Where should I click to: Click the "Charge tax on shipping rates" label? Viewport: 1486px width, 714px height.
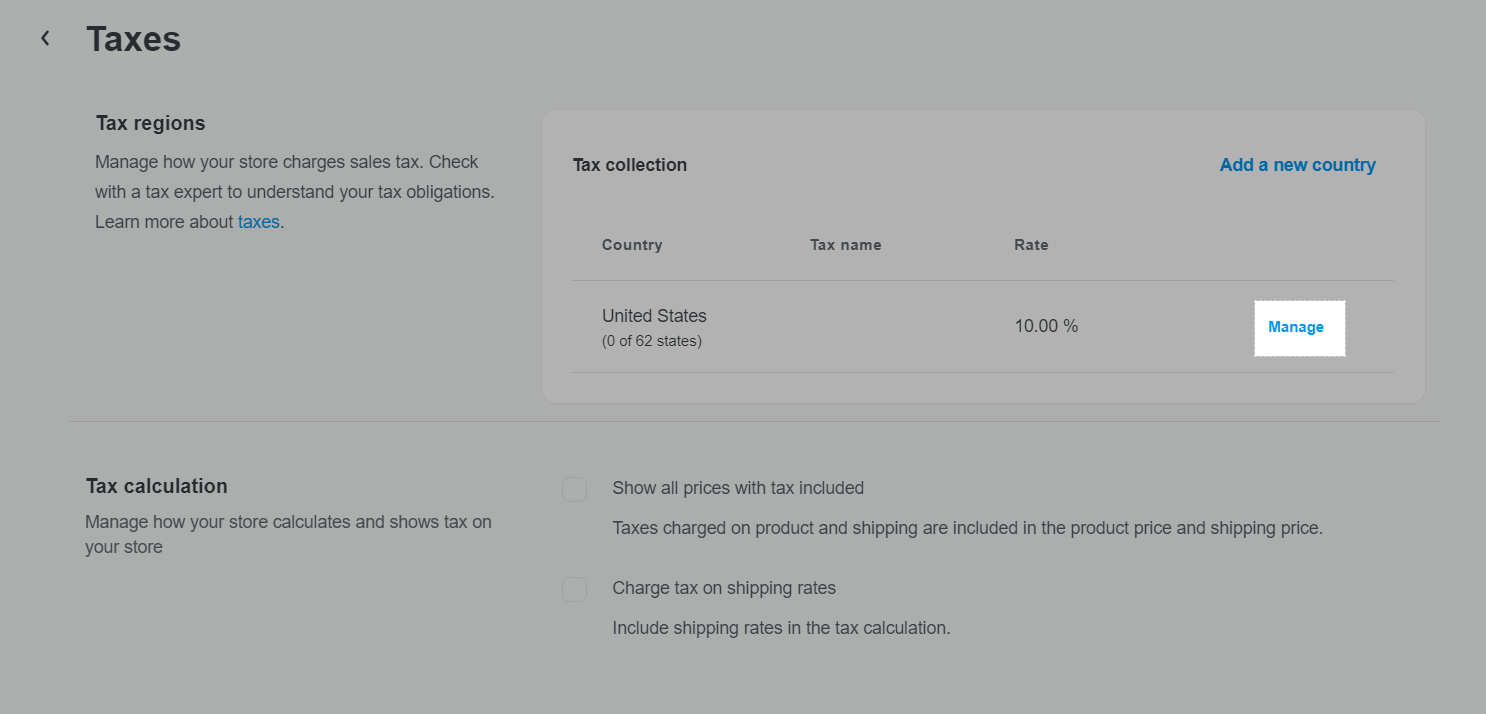pyautogui.click(x=724, y=588)
